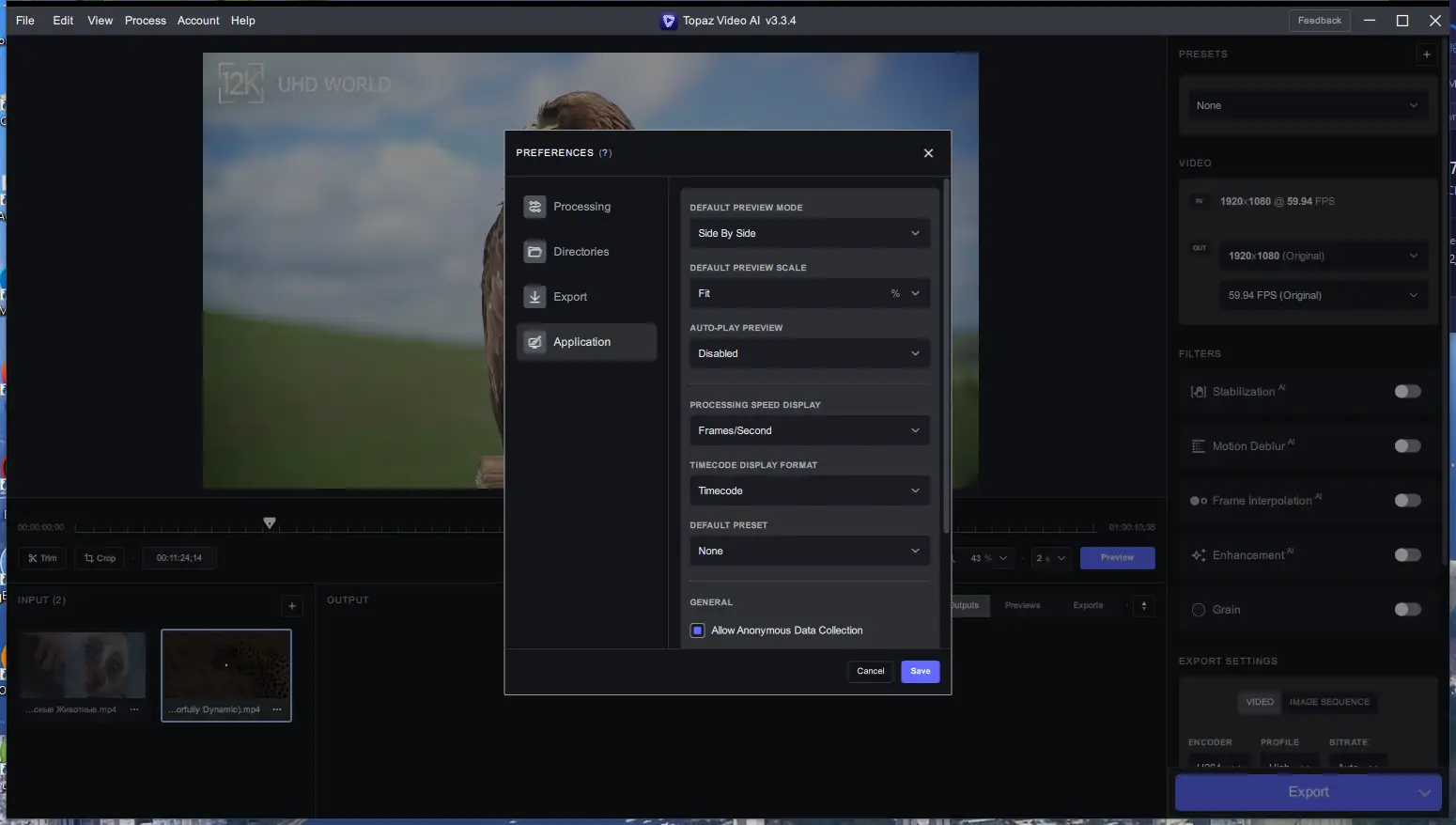
Task: Toggle Allow Anonymous Data Collection checkbox
Action: (x=697, y=630)
